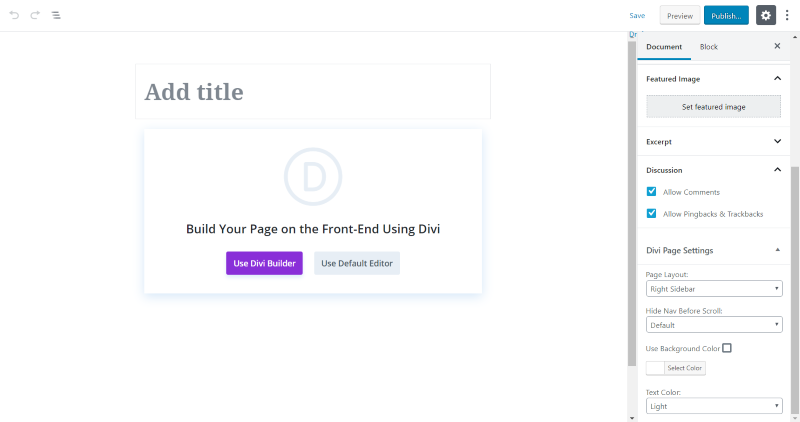Open the more options vertical dots menu
Viewport: 800px width, 422px height.
[x=787, y=15]
